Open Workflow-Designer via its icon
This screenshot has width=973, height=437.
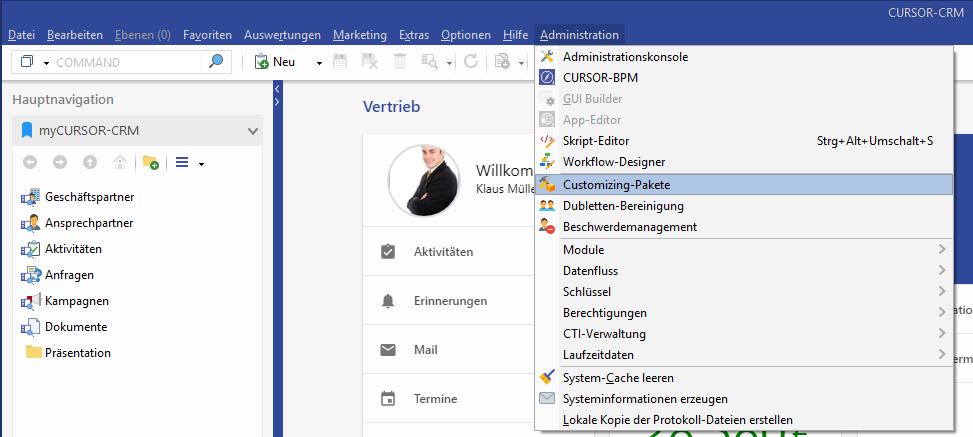[547, 162]
